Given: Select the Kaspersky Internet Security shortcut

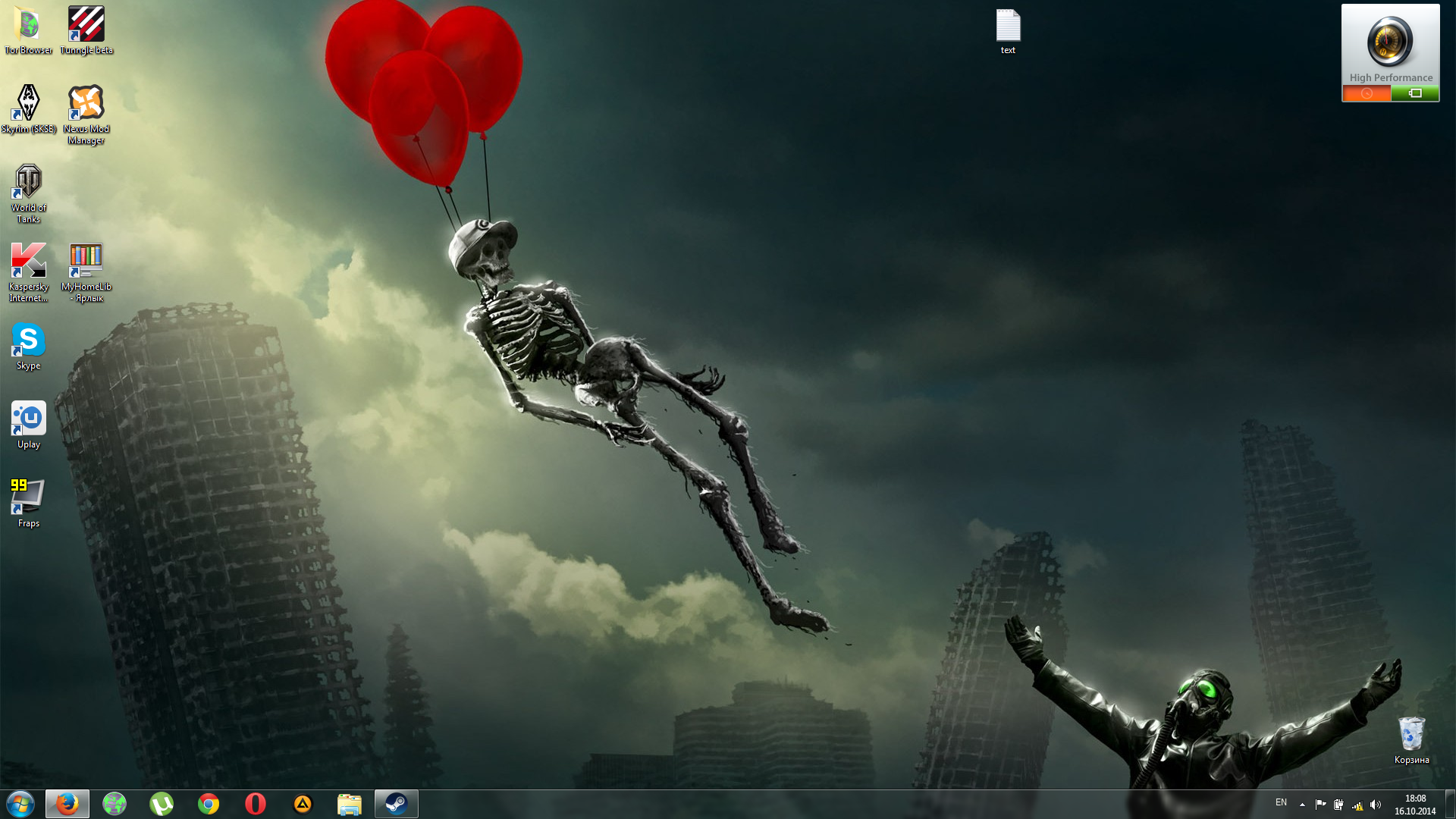Looking at the screenshot, I should [28, 272].
